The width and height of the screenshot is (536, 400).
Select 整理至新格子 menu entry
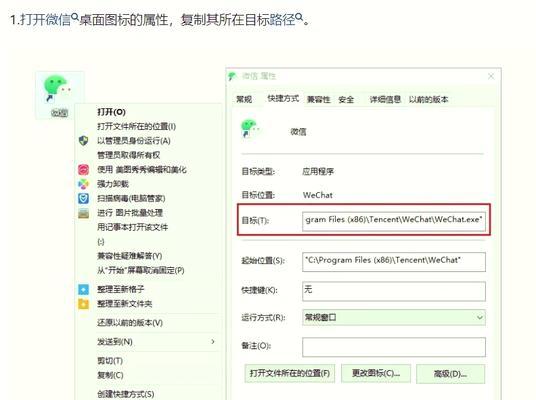pos(121,289)
